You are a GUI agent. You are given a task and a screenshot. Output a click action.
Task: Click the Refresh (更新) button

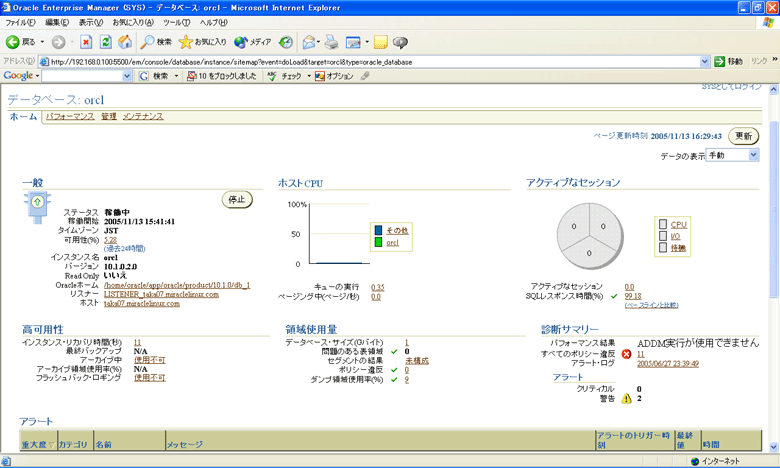(x=744, y=136)
